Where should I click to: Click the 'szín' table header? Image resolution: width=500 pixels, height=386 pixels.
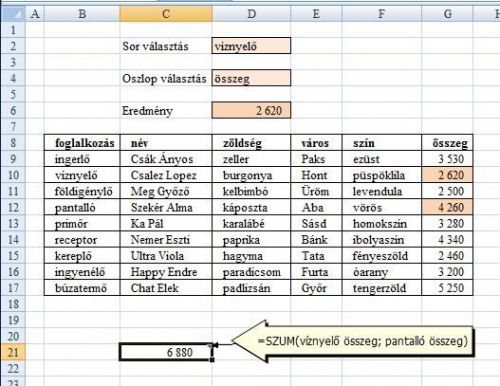click(x=382, y=143)
